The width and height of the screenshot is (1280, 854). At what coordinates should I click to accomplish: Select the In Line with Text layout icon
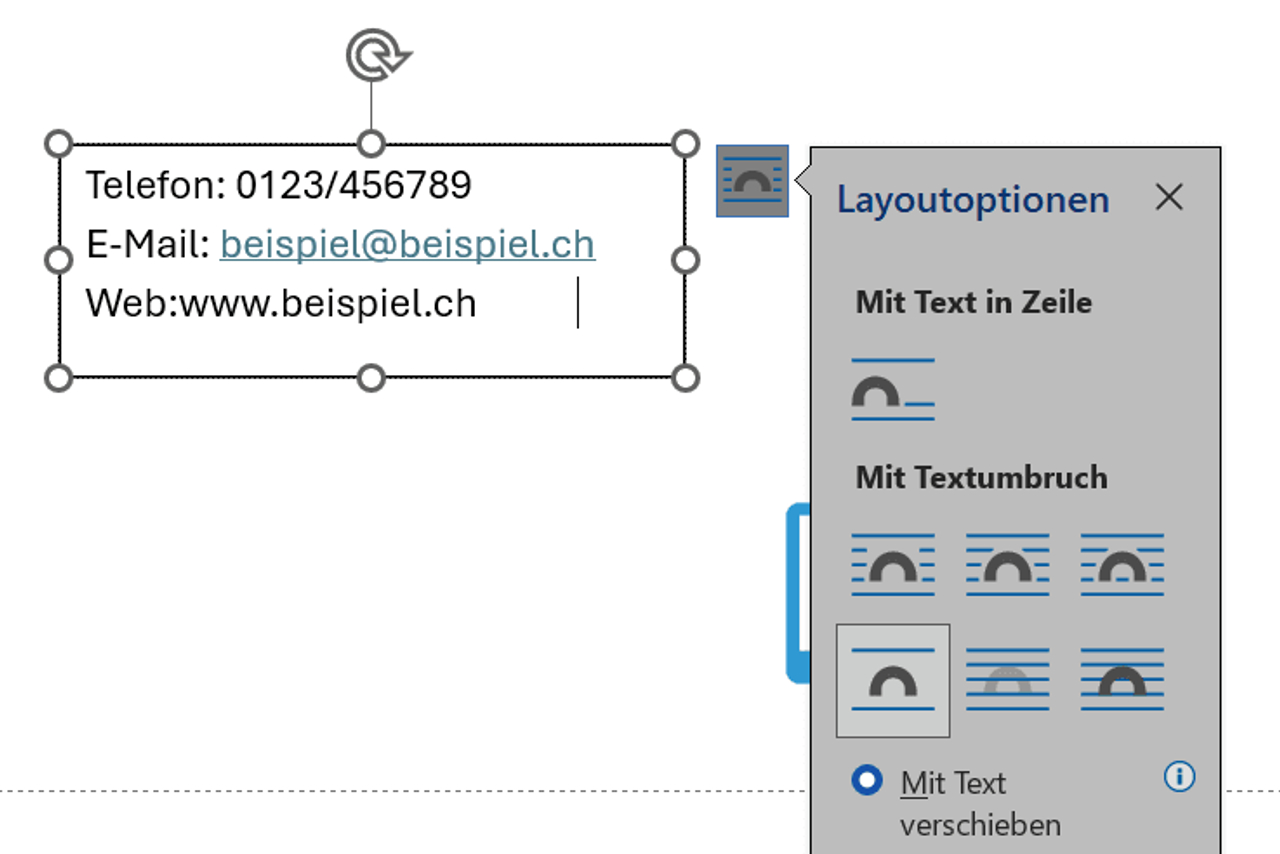(893, 390)
